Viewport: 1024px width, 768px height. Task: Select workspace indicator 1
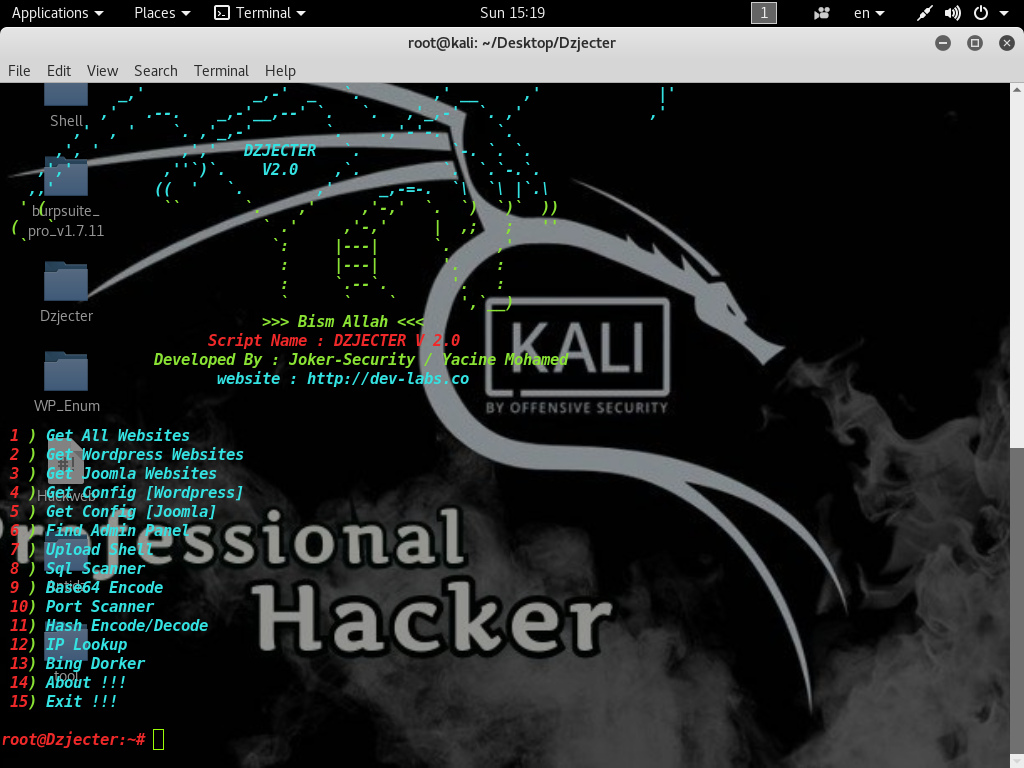763,13
